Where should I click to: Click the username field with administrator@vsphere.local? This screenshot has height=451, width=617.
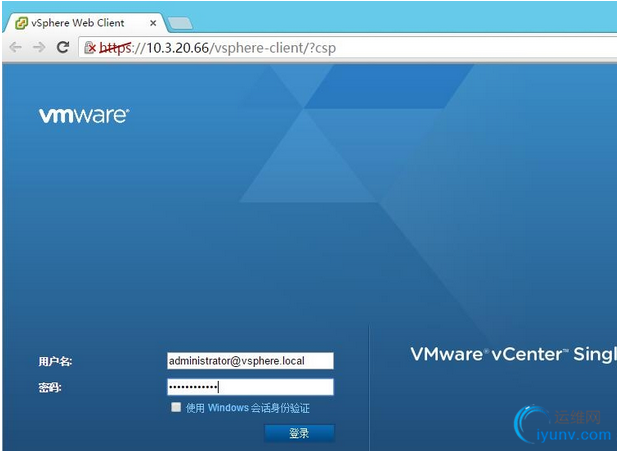pyautogui.click(x=250, y=361)
